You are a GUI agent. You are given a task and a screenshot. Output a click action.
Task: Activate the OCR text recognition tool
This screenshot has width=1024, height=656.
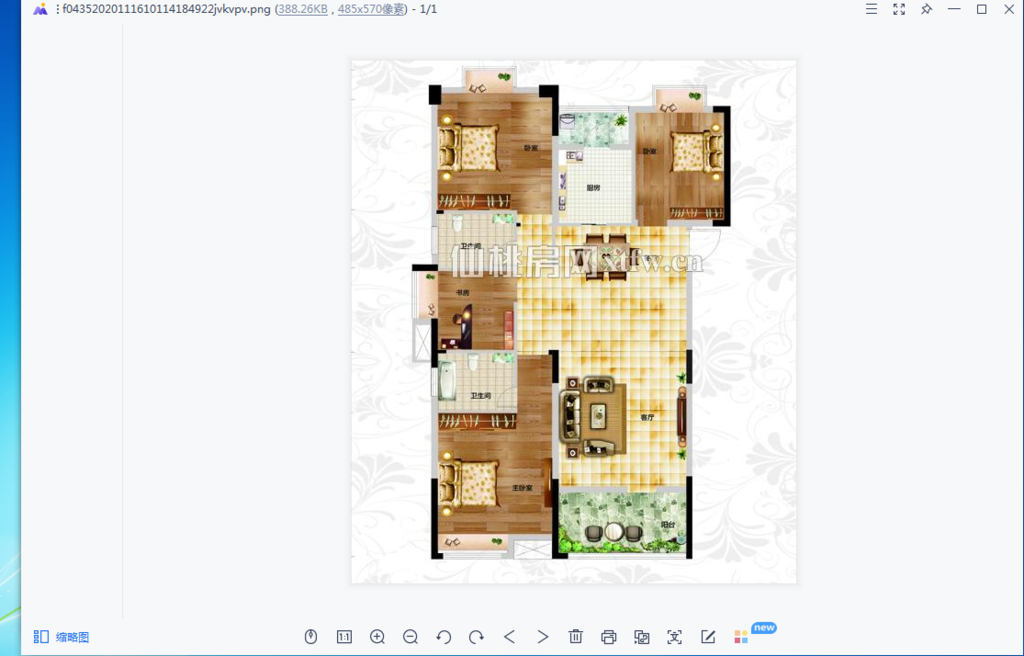(675, 636)
